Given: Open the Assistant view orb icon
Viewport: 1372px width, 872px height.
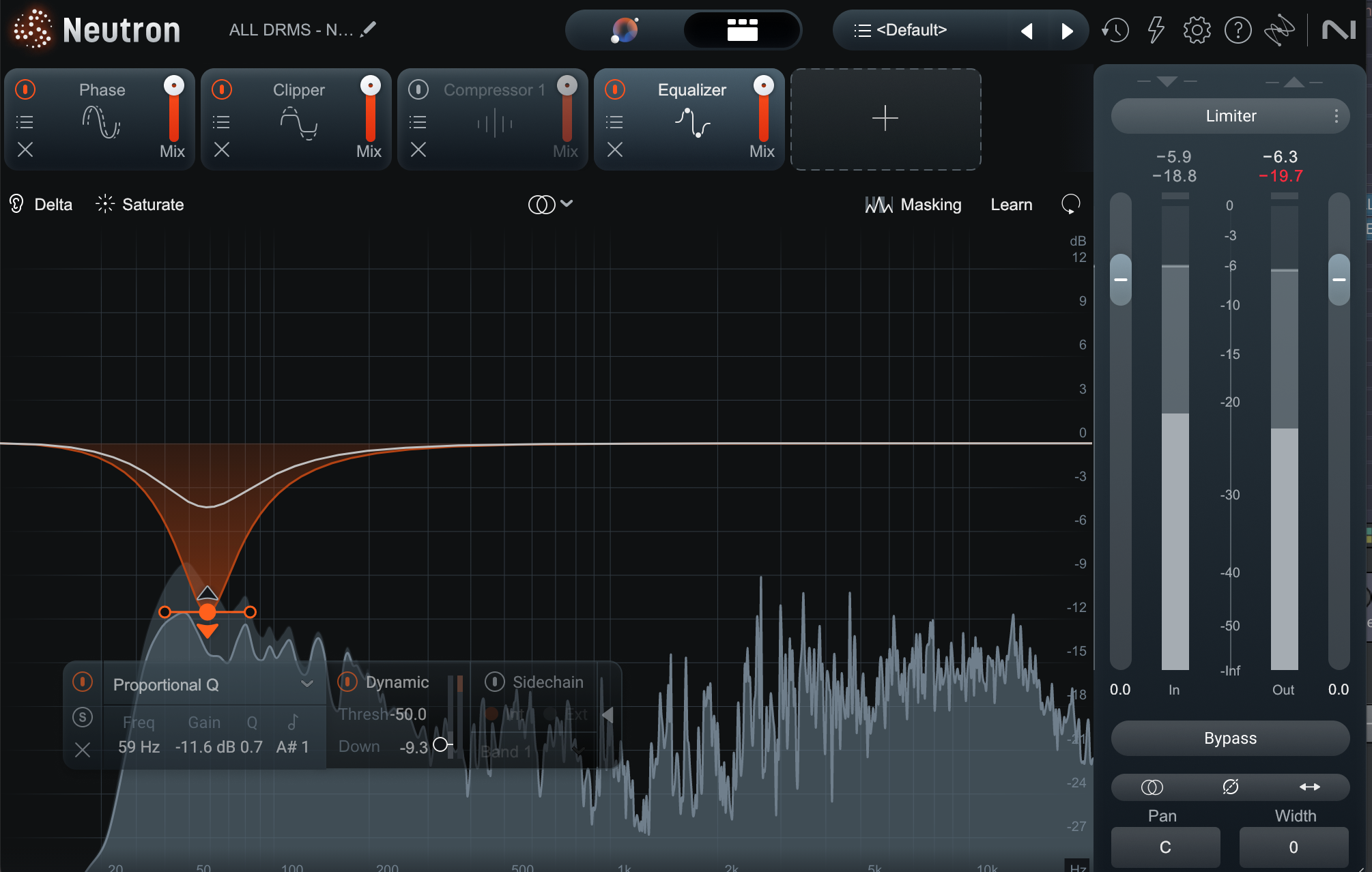Looking at the screenshot, I should pos(625,30).
